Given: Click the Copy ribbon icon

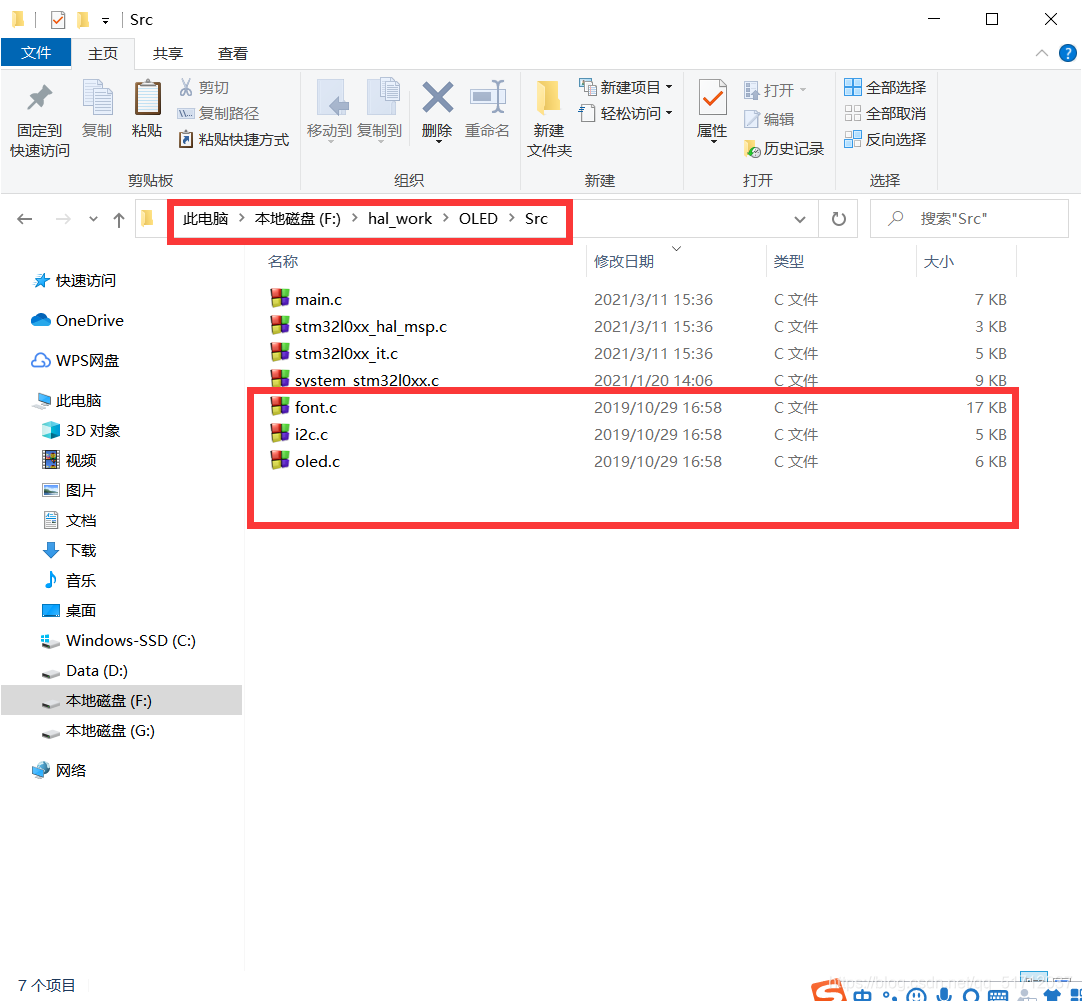Looking at the screenshot, I should (97, 109).
